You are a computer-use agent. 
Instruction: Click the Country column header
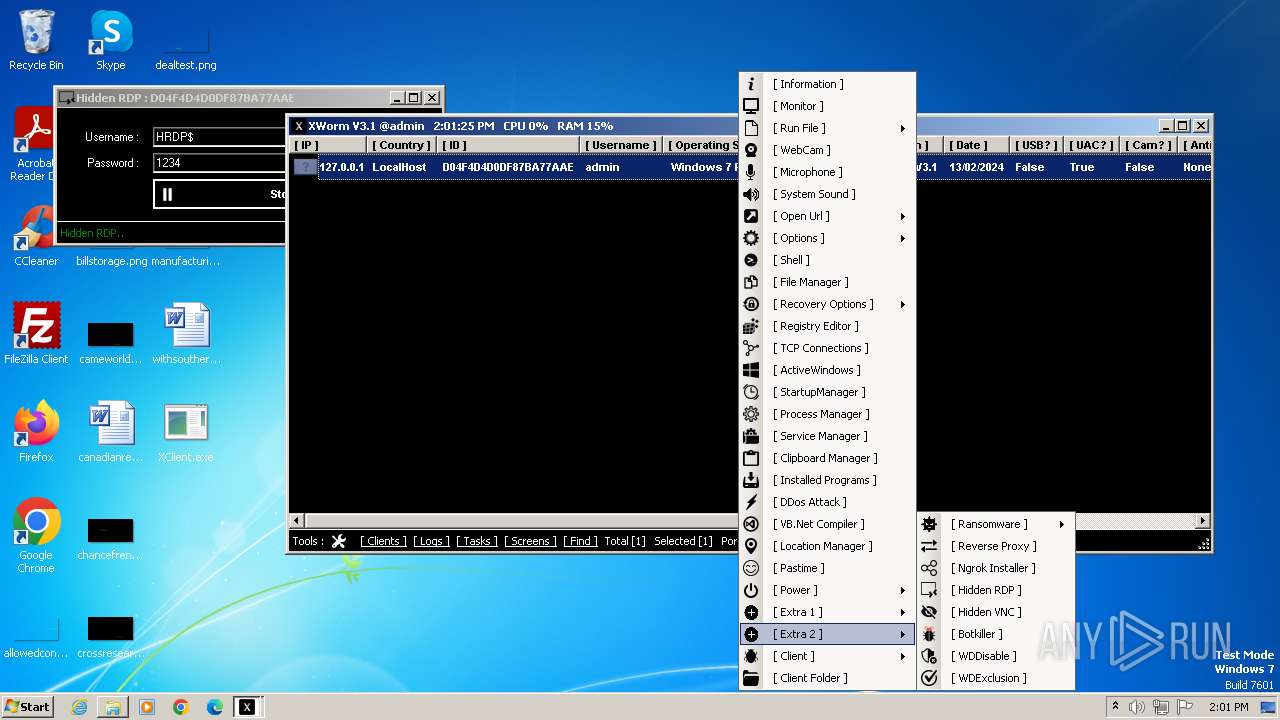(x=399, y=145)
